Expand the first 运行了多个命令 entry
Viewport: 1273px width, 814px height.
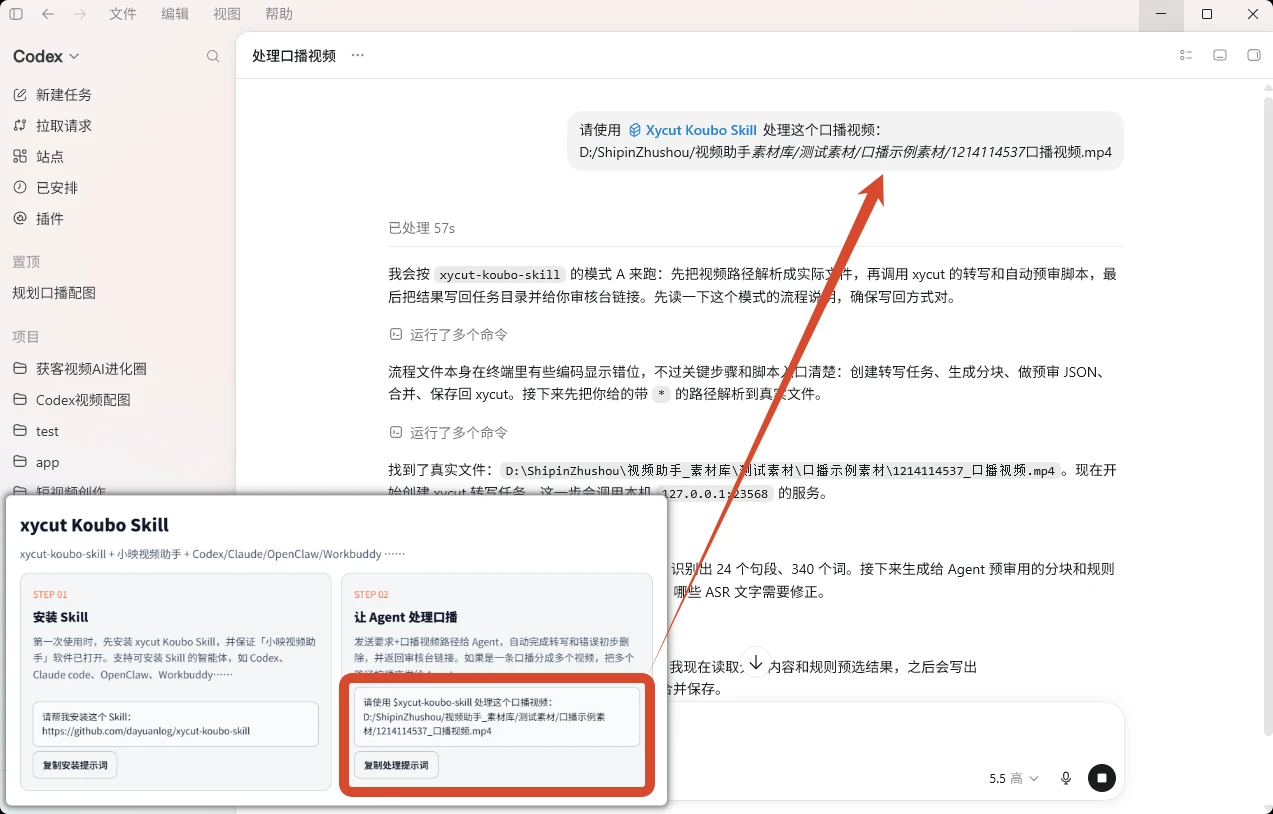pyautogui.click(x=449, y=334)
